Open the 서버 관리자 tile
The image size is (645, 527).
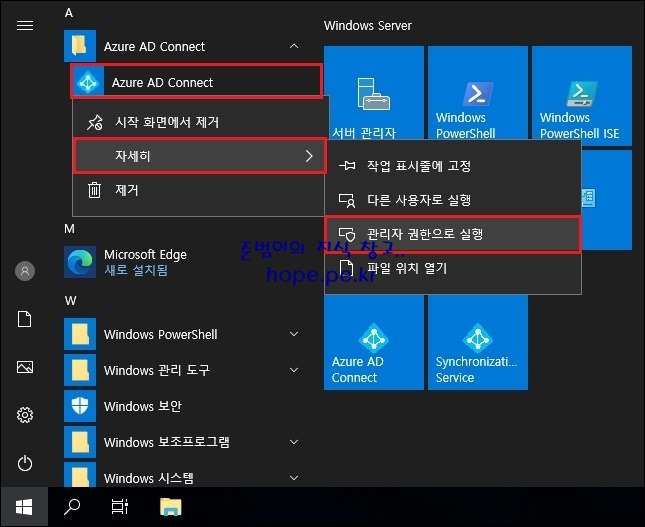[374, 93]
